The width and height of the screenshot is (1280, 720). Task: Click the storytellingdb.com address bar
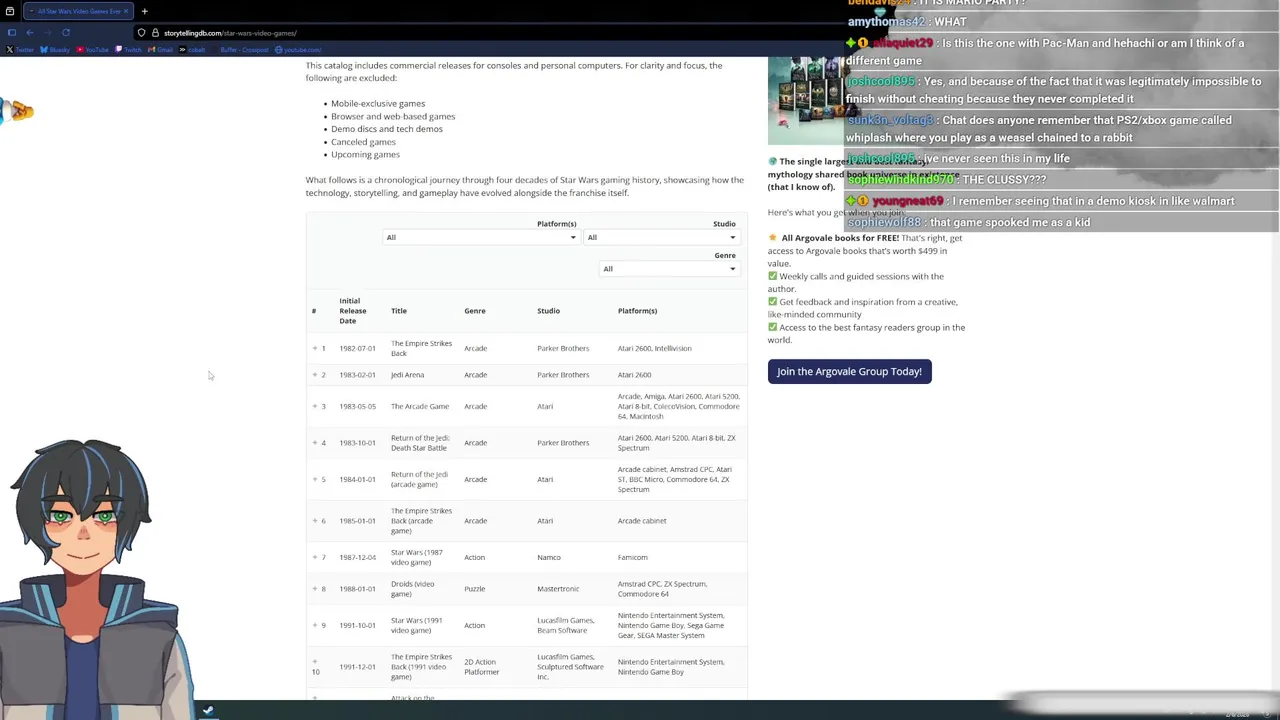click(230, 33)
